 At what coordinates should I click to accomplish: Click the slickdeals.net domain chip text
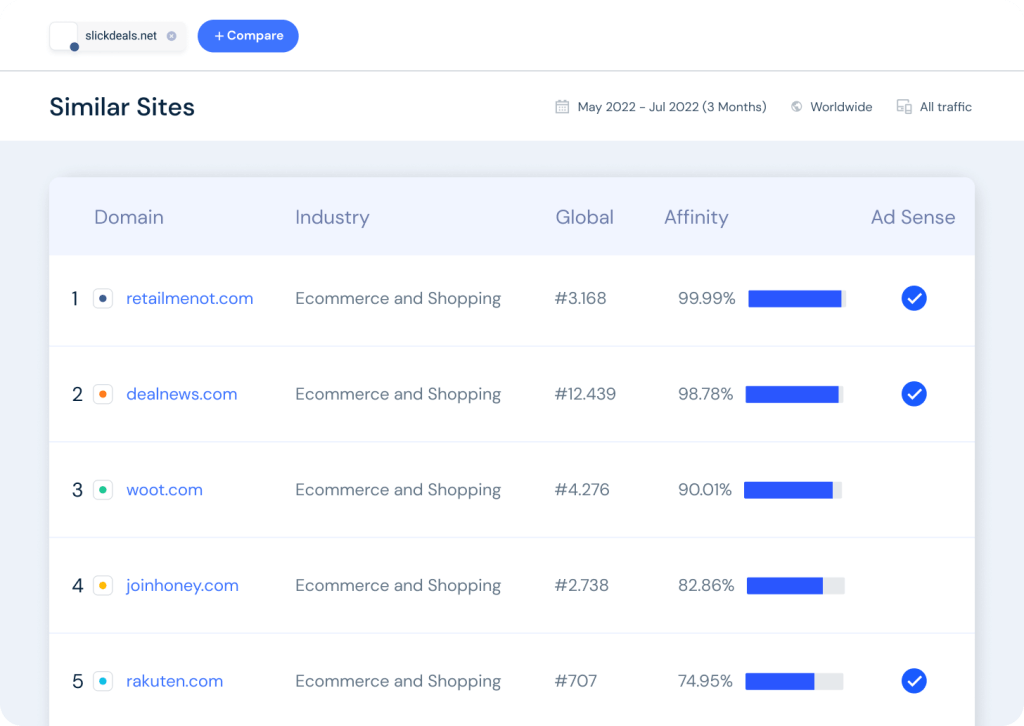click(x=121, y=36)
